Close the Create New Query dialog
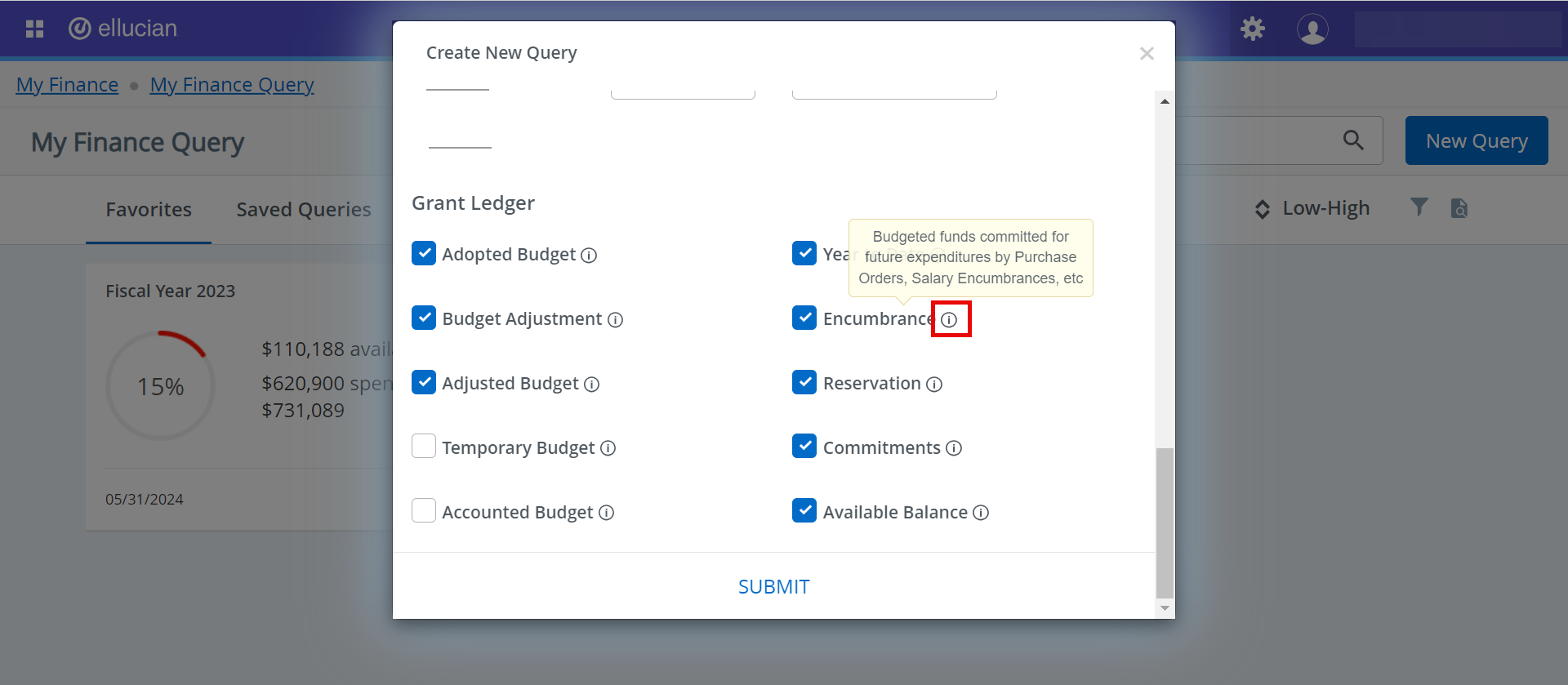Screen dimensions: 1568x685 [1147, 54]
